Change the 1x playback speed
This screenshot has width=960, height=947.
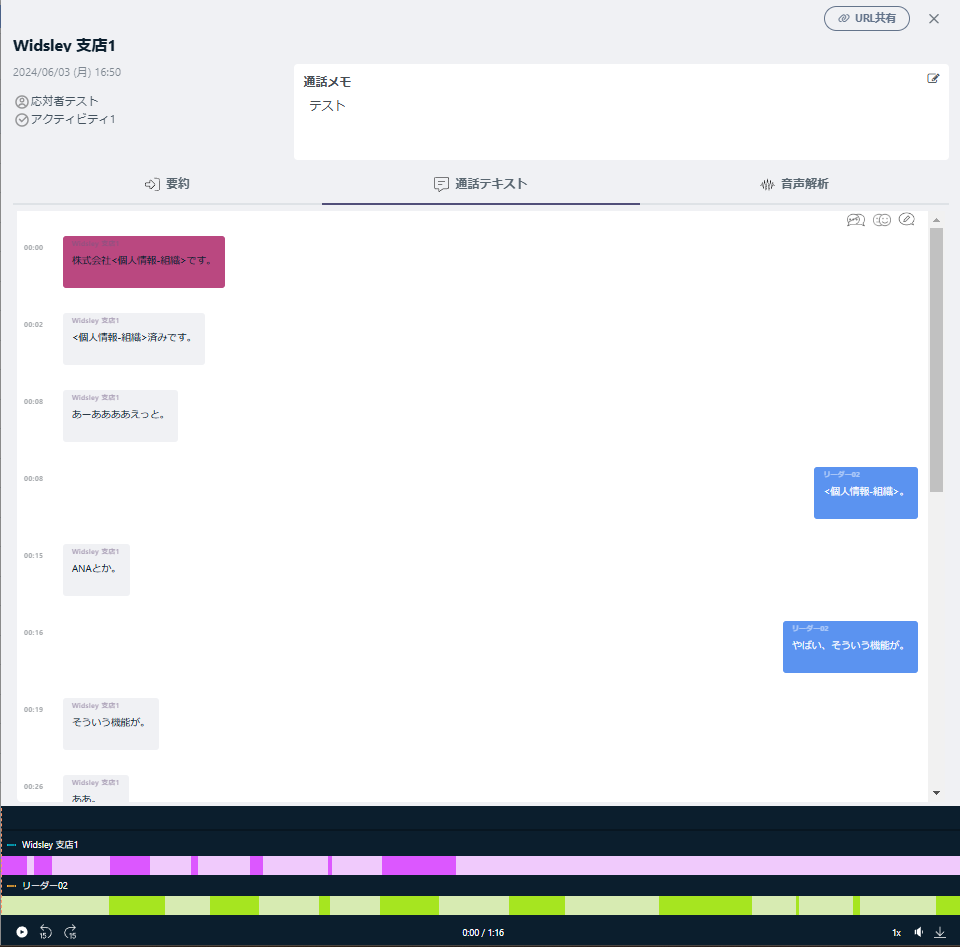click(x=896, y=932)
